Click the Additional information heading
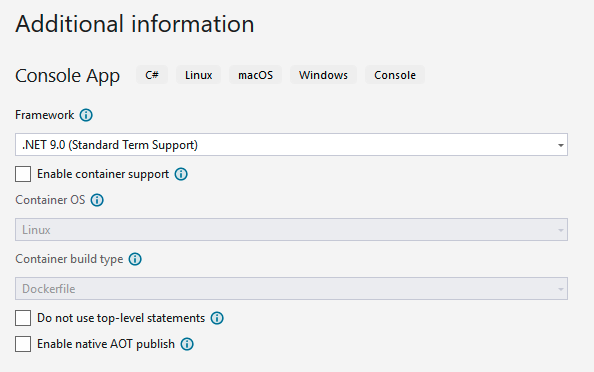 (x=134, y=24)
